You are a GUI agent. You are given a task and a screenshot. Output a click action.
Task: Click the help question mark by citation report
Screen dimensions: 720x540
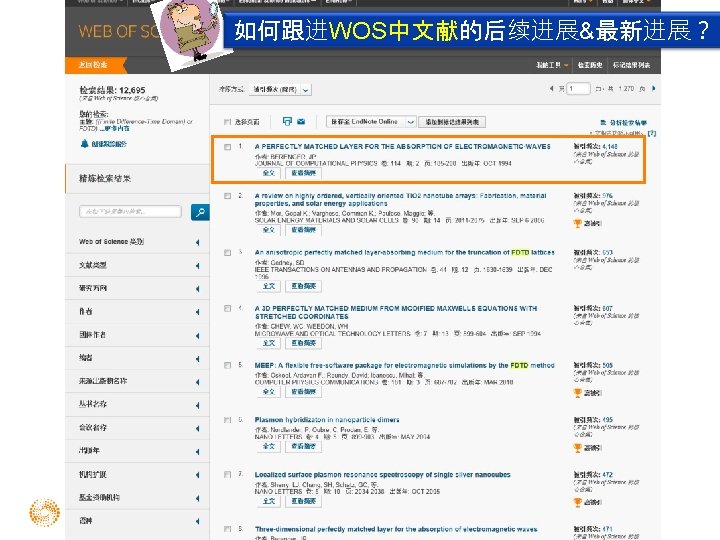(652, 133)
